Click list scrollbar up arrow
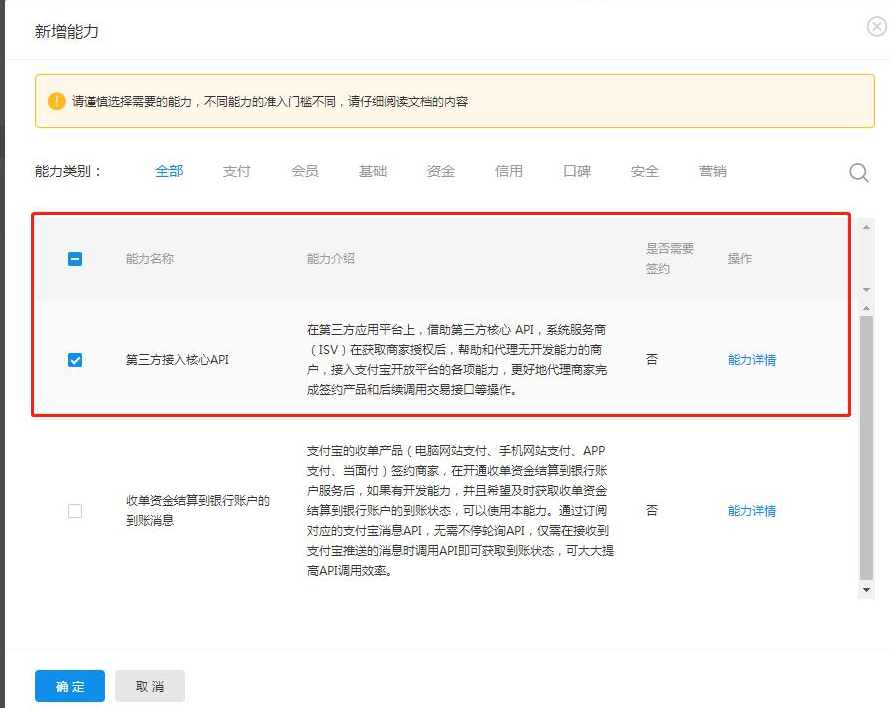 (x=866, y=308)
